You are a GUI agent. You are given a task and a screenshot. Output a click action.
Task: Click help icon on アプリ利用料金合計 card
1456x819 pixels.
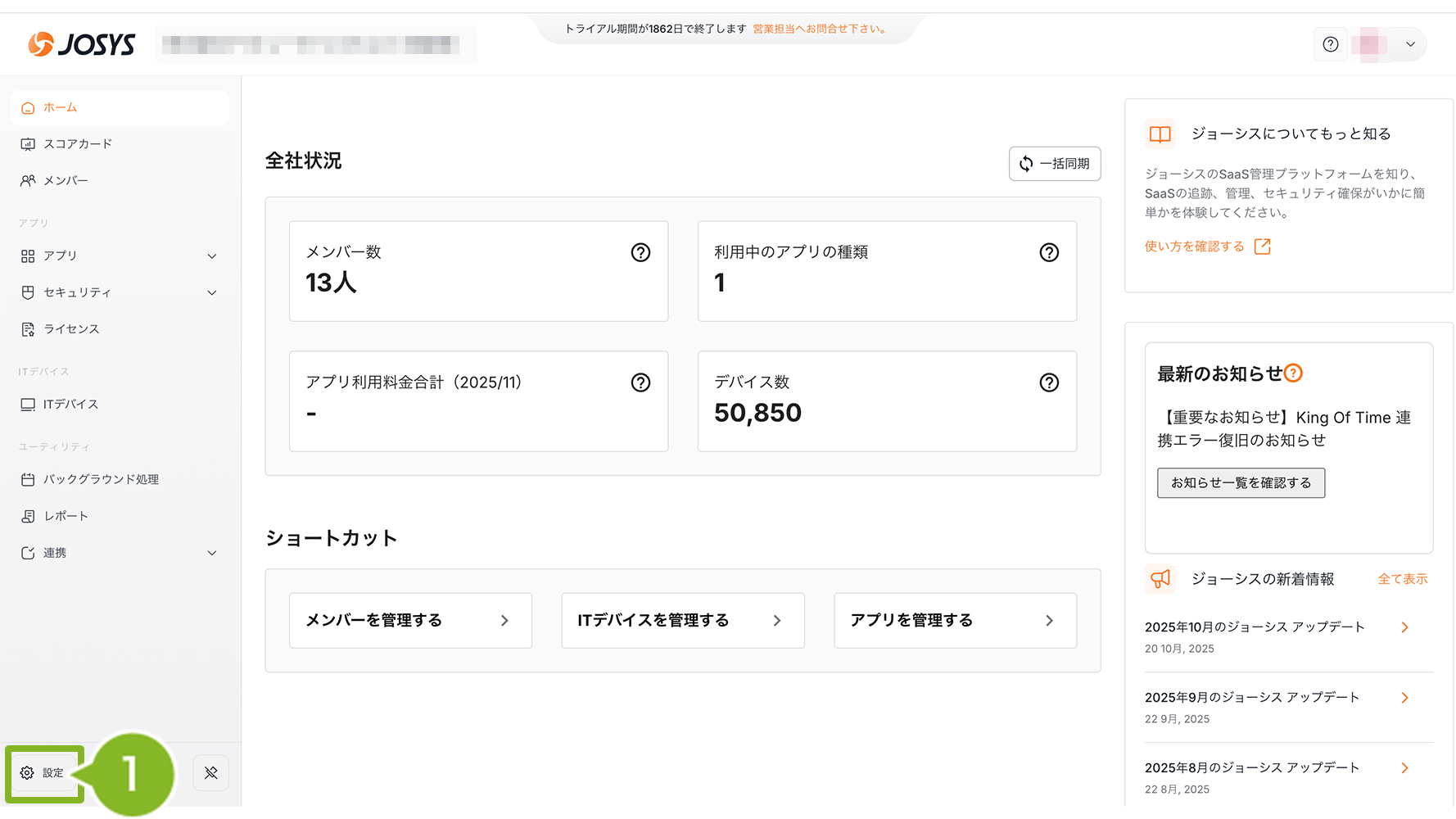pos(640,382)
